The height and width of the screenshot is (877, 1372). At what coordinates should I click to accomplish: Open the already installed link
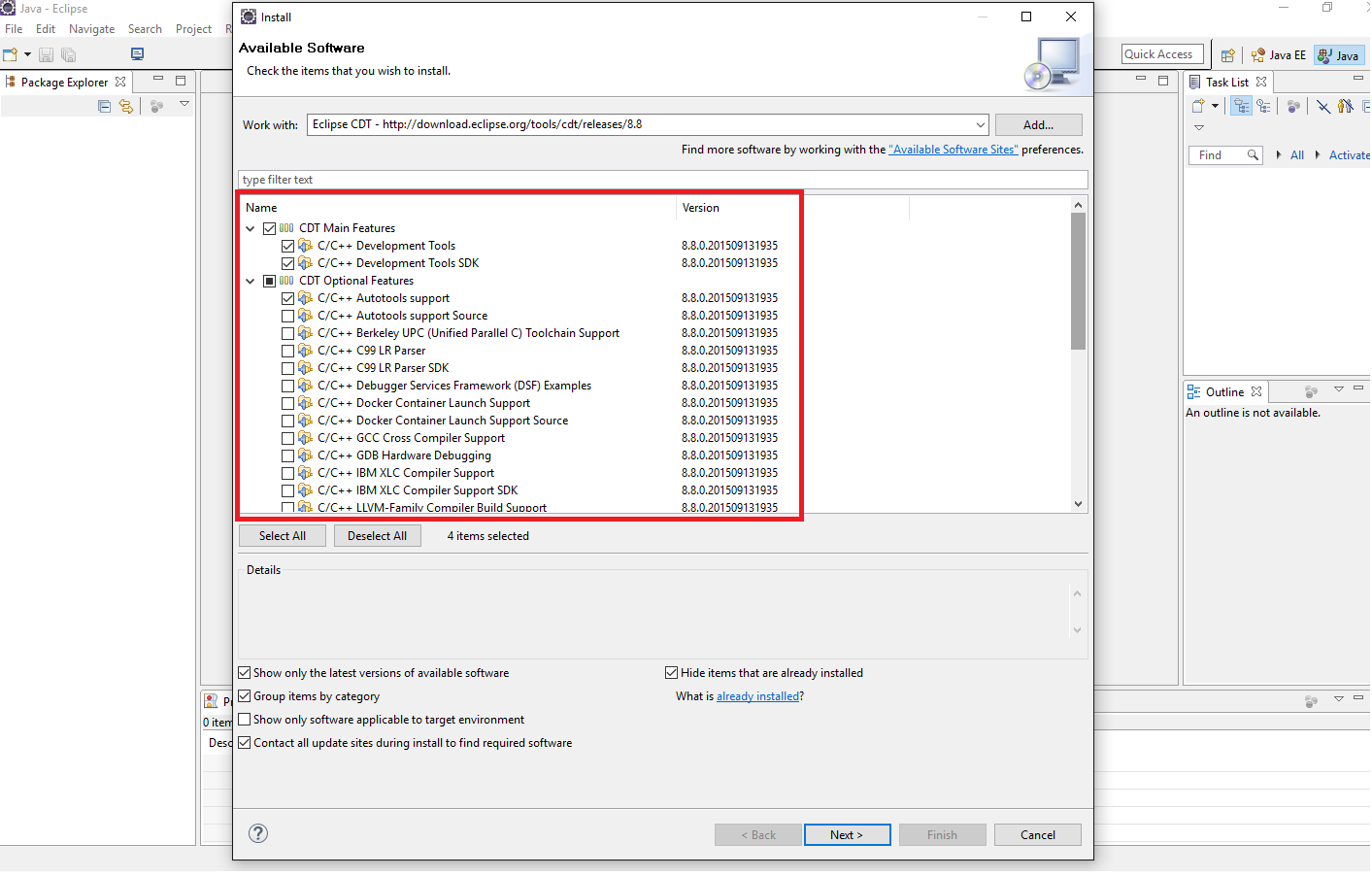757,696
